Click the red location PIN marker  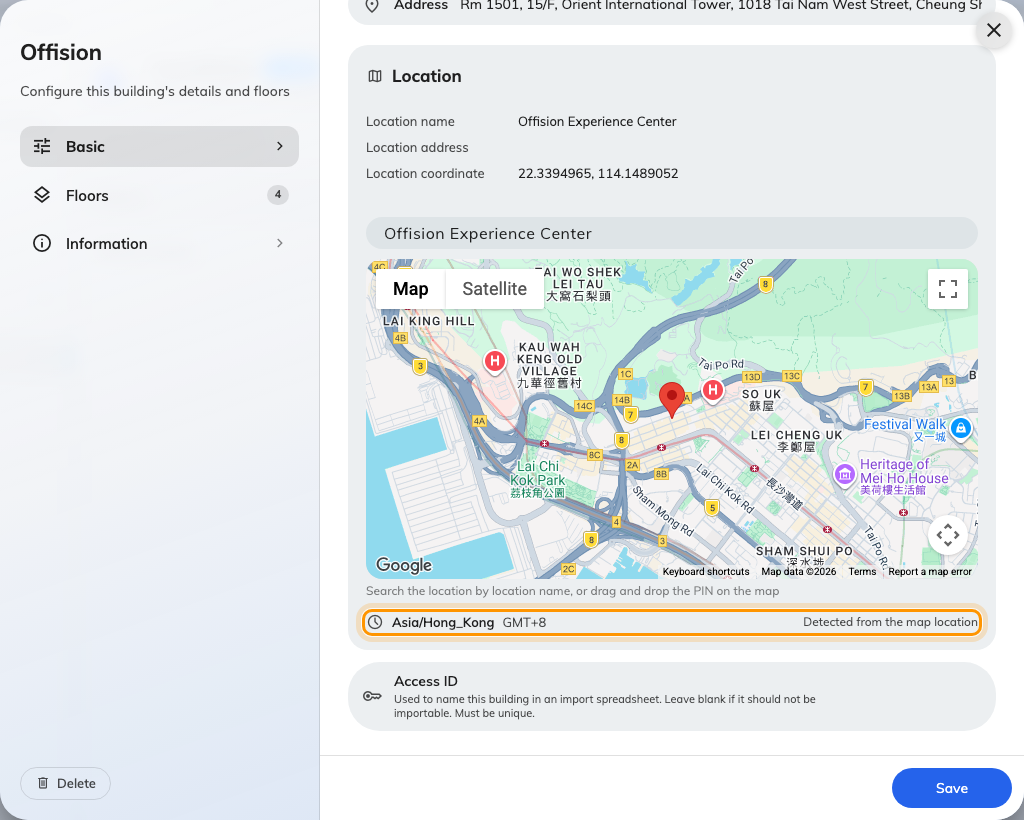click(x=671, y=400)
